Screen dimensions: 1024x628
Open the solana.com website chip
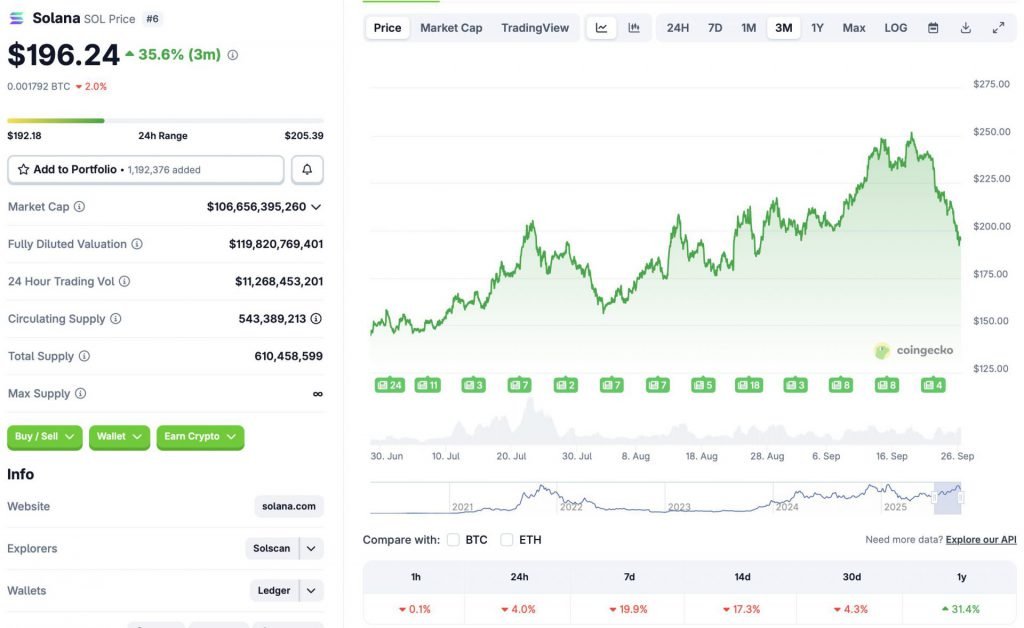click(x=290, y=507)
